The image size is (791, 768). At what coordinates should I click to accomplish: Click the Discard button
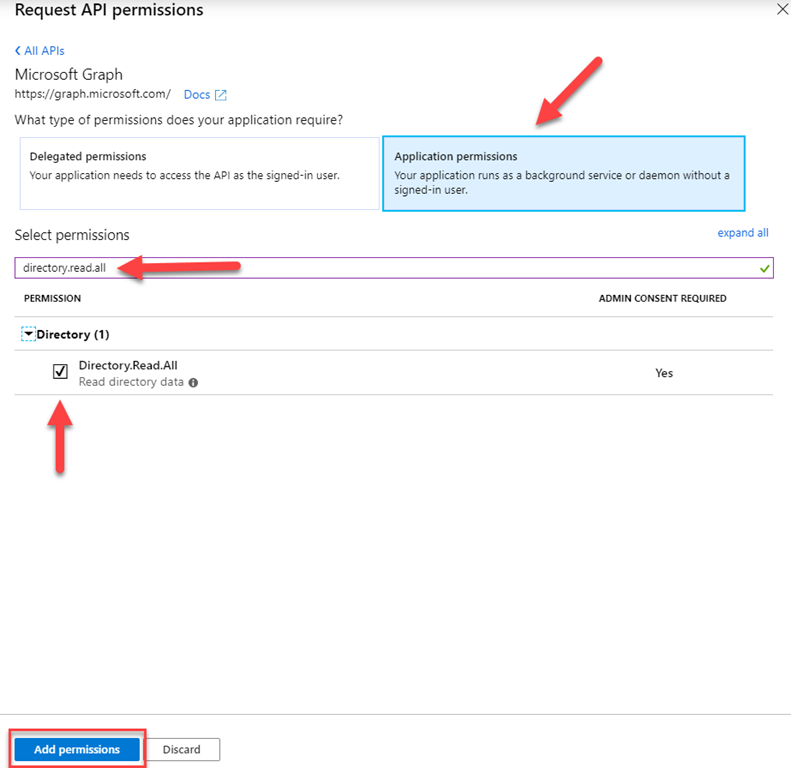(182, 749)
